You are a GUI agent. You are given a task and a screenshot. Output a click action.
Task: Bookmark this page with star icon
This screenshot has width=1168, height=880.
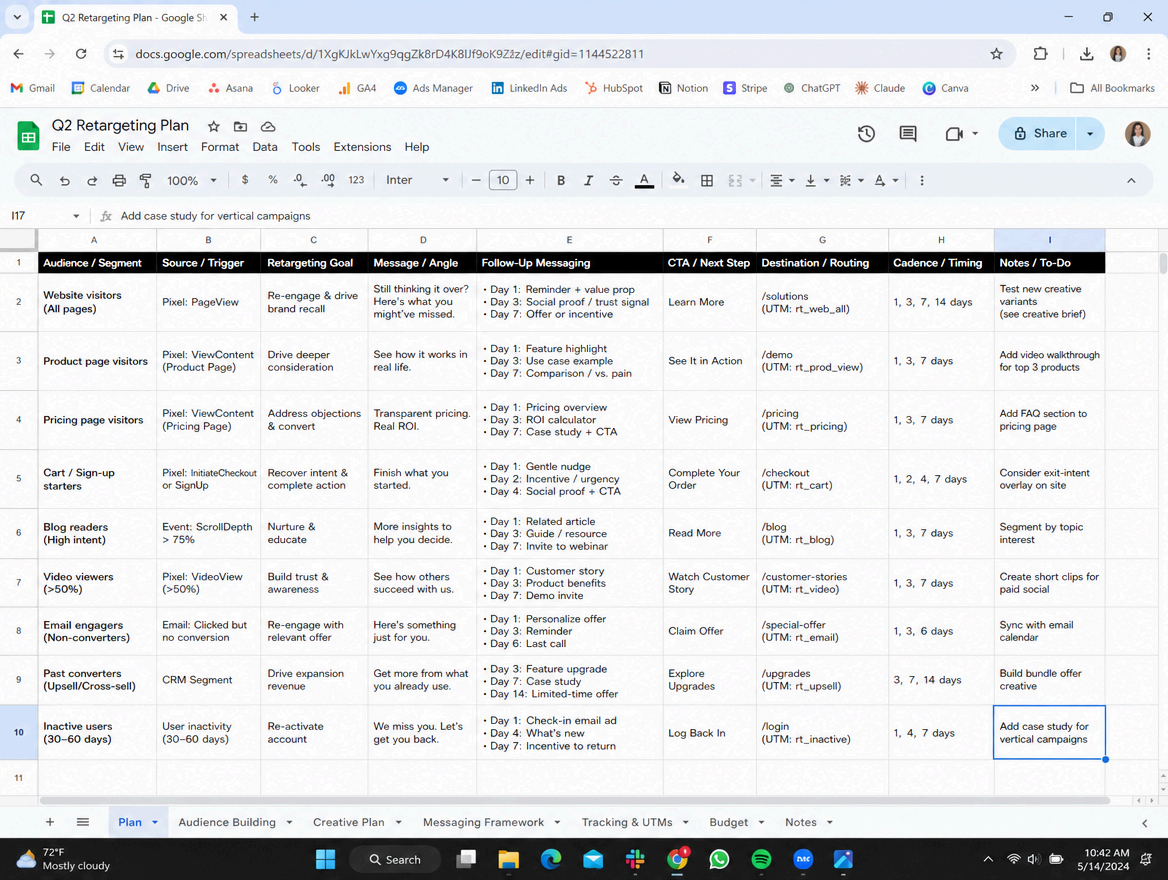pyautogui.click(x=996, y=54)
